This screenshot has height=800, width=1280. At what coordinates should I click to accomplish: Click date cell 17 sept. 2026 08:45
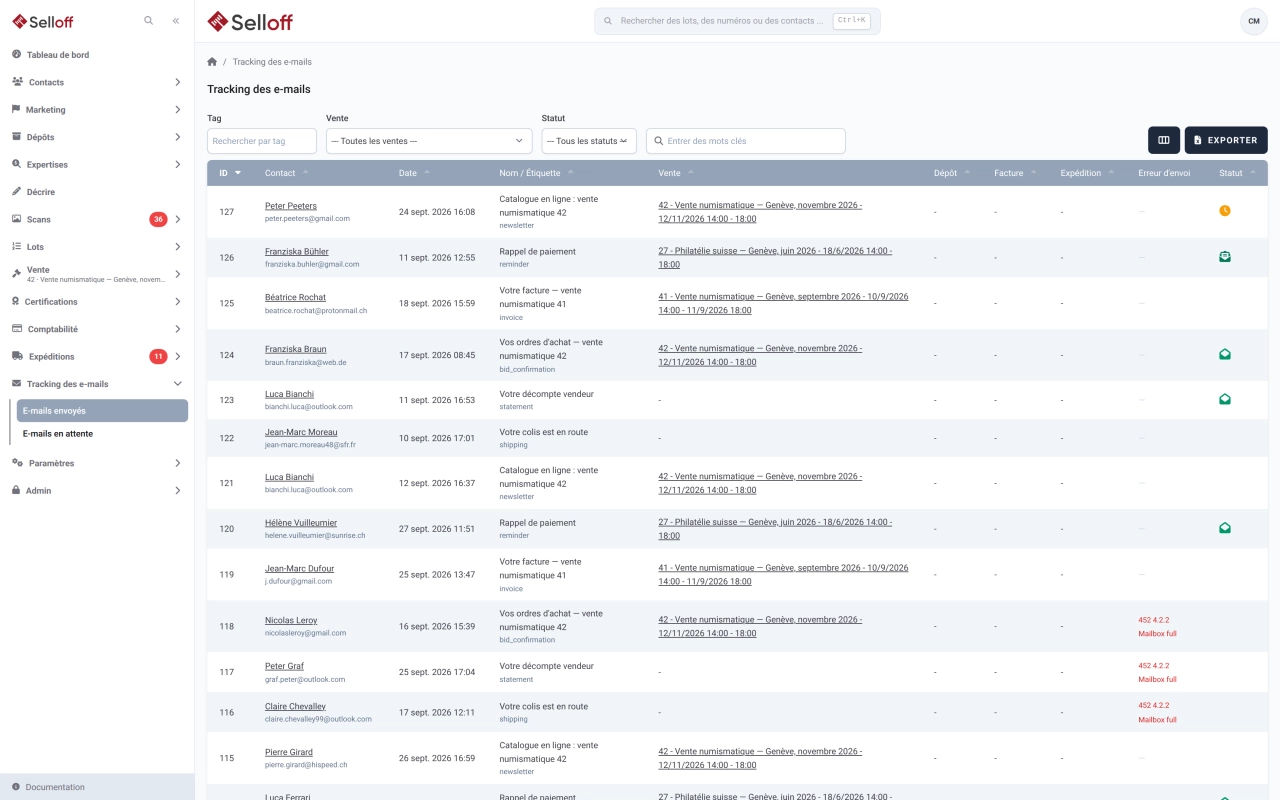click(x=437, y=355)
